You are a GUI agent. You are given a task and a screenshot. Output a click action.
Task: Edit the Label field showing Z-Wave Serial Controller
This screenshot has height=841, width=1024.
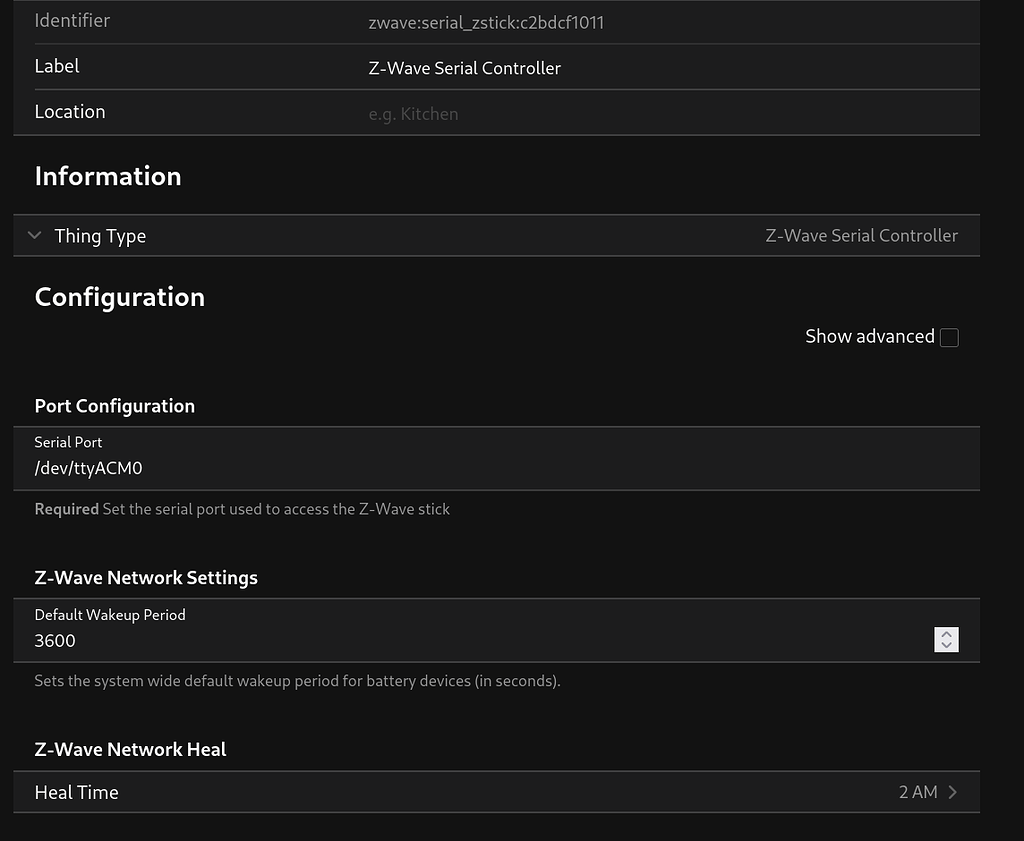coord(465,68)
